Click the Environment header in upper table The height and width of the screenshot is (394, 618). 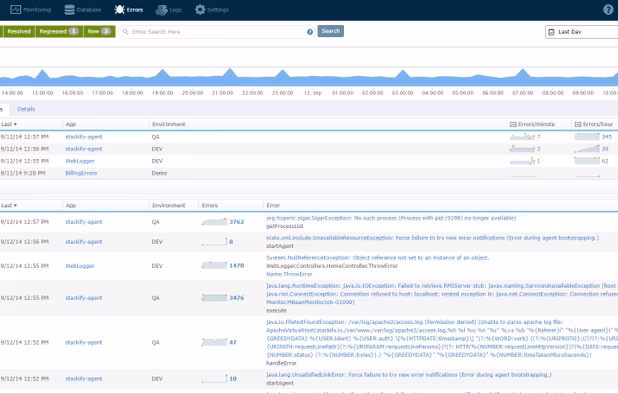click(169, 124)
